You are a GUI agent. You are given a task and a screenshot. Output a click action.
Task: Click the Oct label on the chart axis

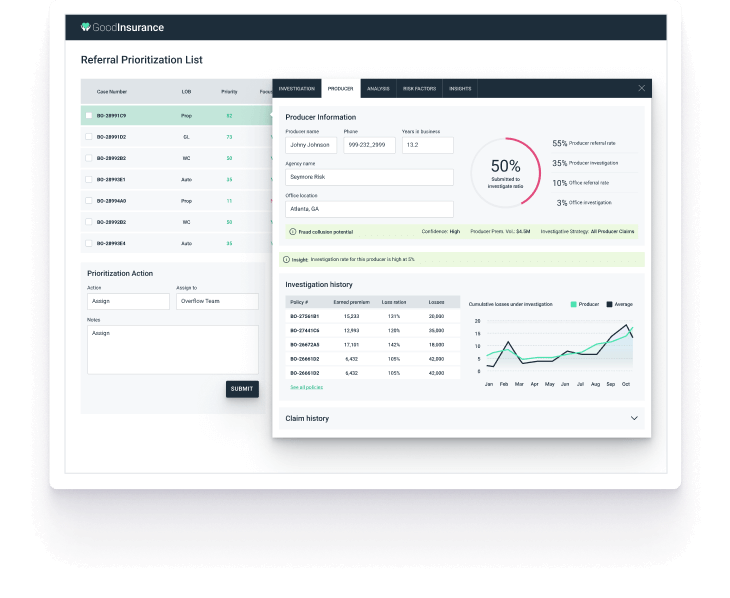click(626, 384)
